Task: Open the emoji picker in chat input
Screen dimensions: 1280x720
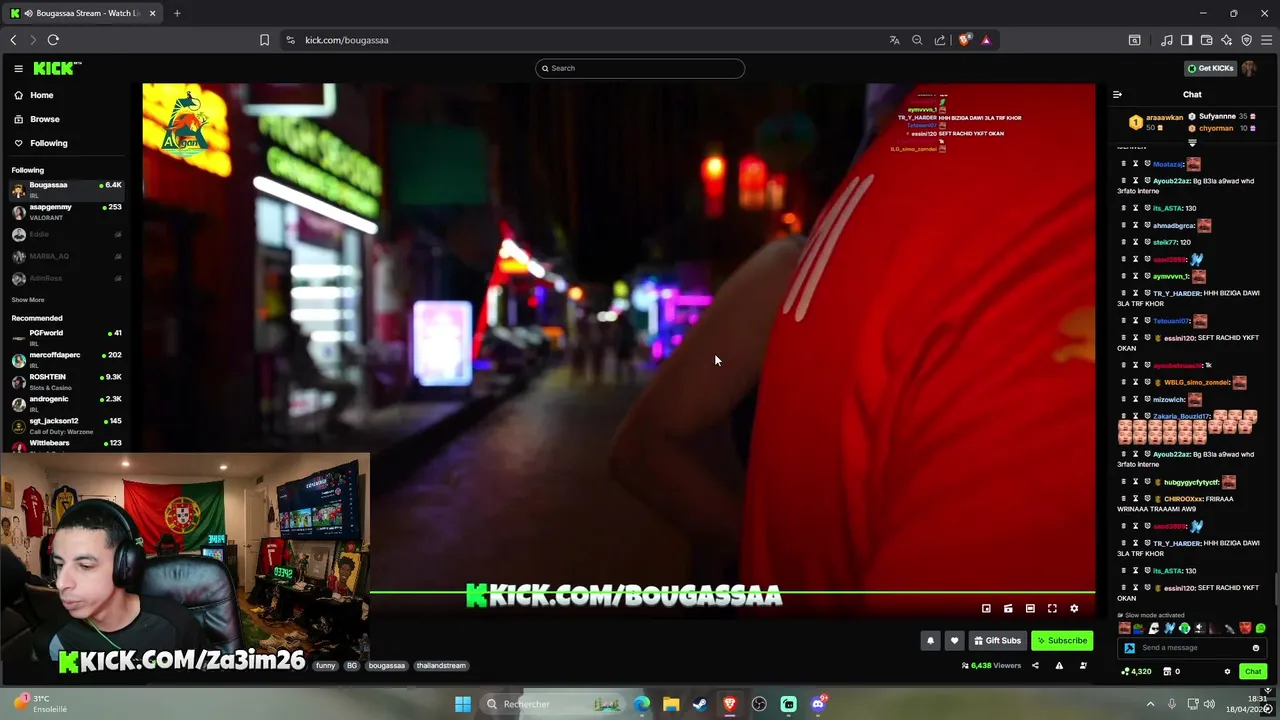Action: point(1256,648)
